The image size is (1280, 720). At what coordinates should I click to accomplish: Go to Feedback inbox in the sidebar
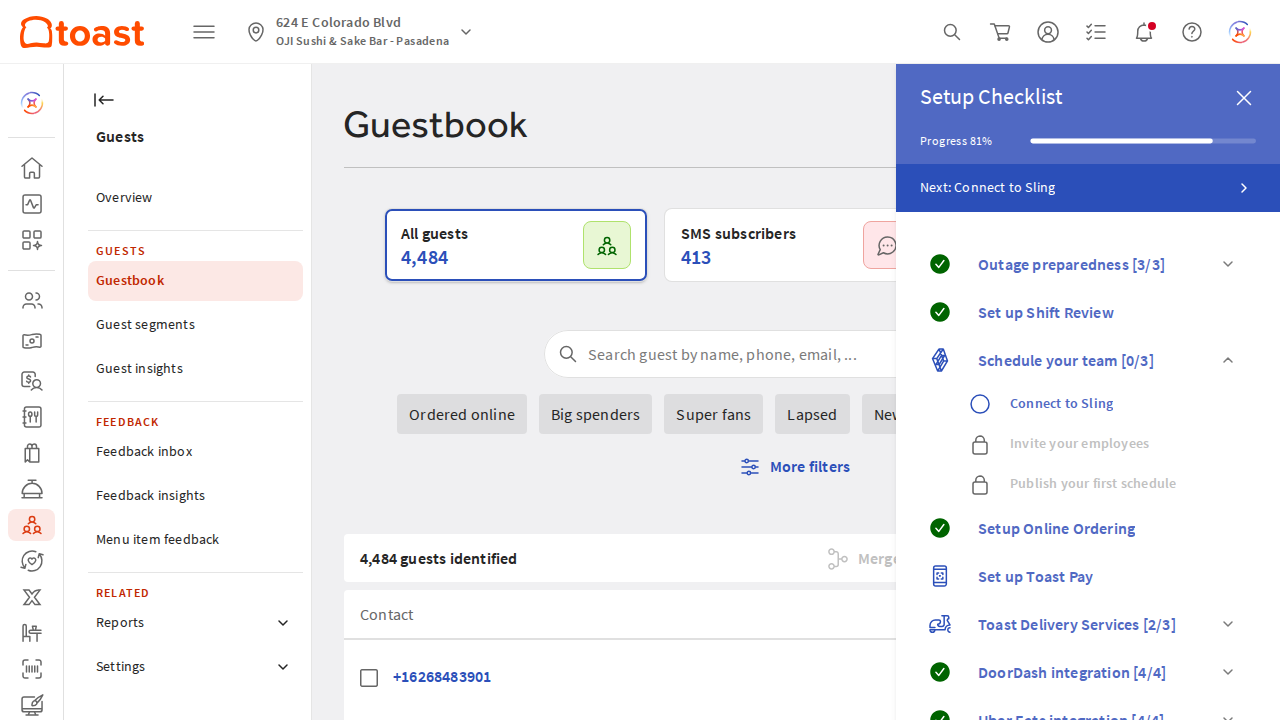pos(144,451)
